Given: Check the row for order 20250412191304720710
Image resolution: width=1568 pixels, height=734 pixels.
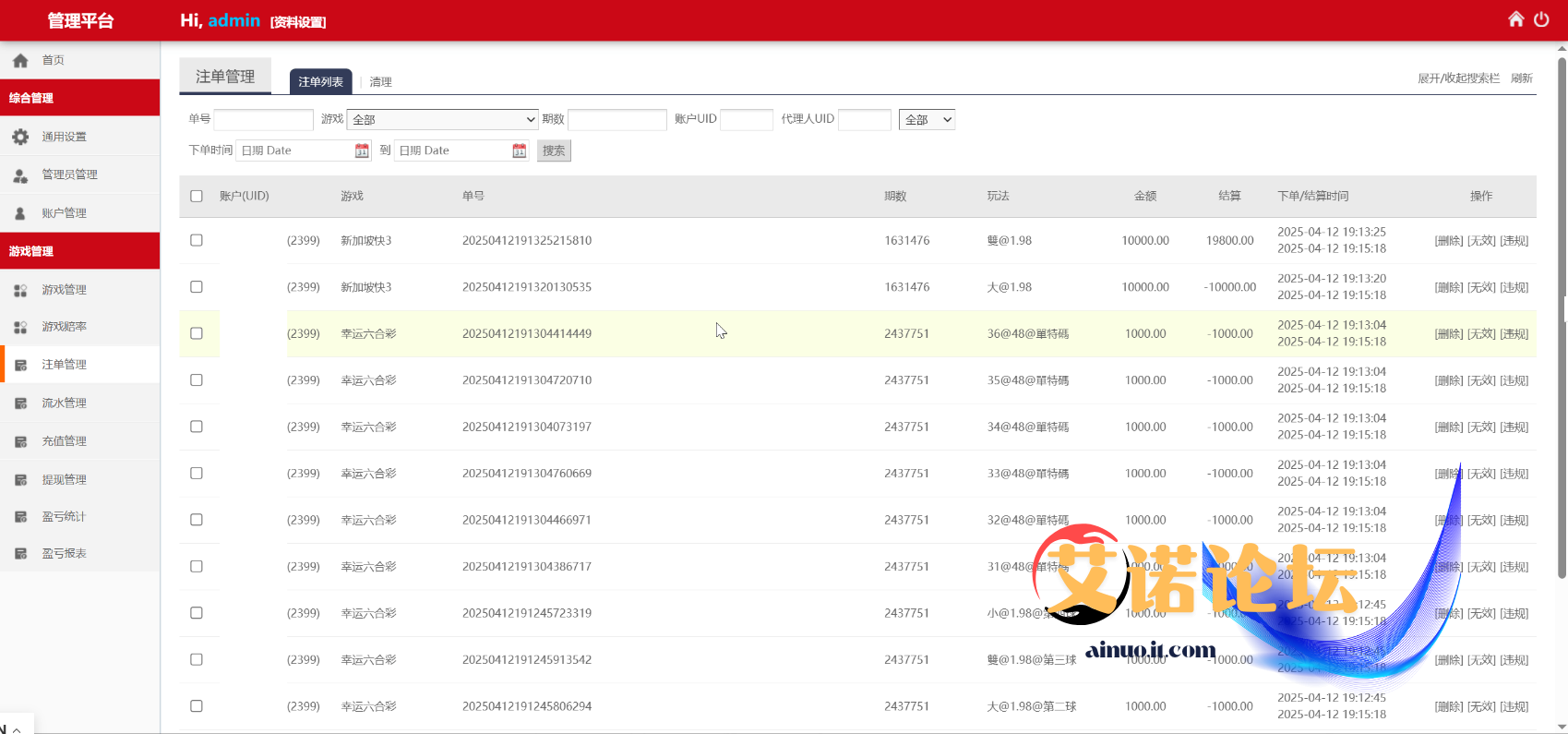Looking at the screenshot, I should coord(197,380).
